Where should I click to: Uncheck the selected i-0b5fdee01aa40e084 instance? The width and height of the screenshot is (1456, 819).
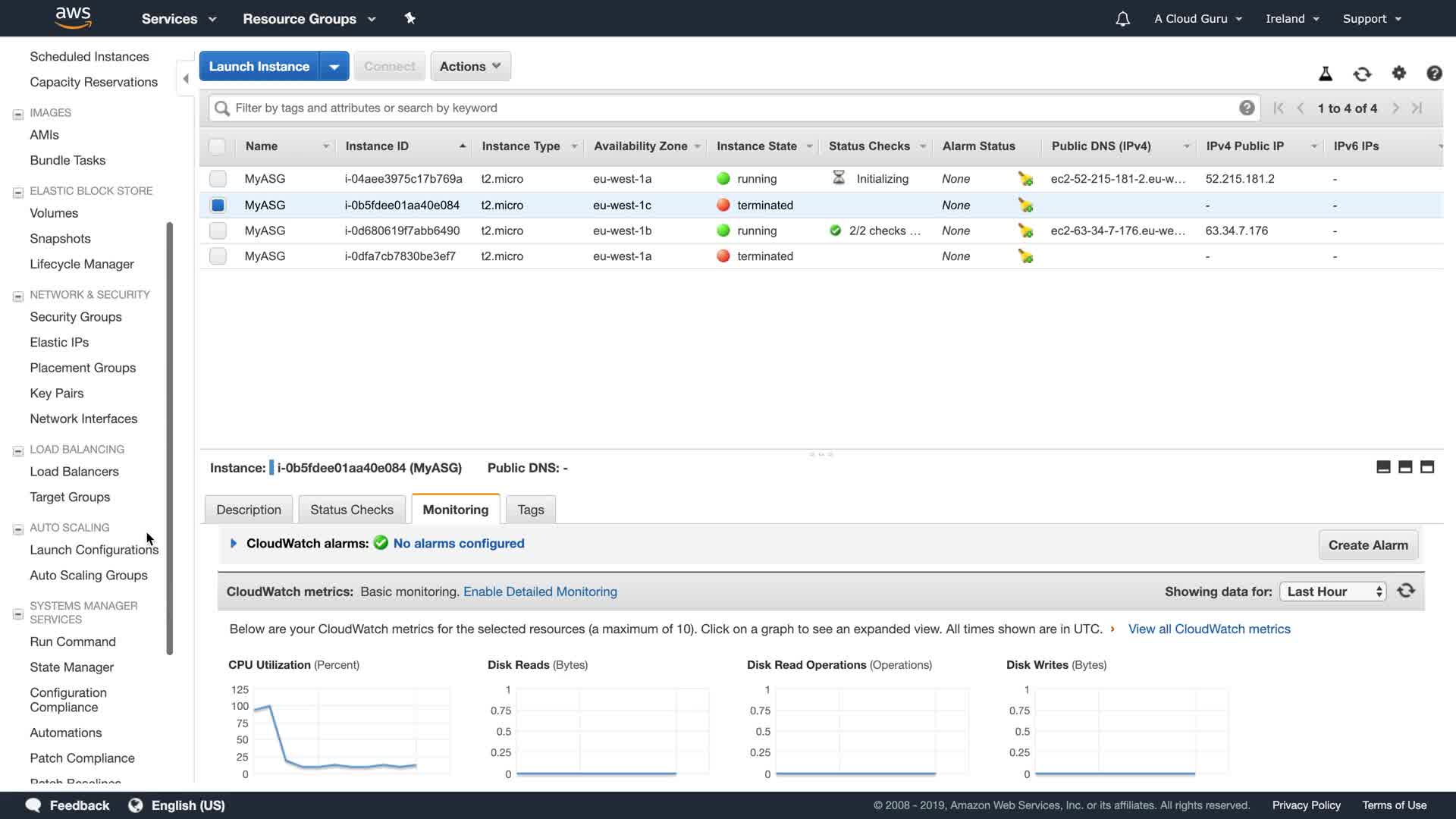[x=218, y=205]
